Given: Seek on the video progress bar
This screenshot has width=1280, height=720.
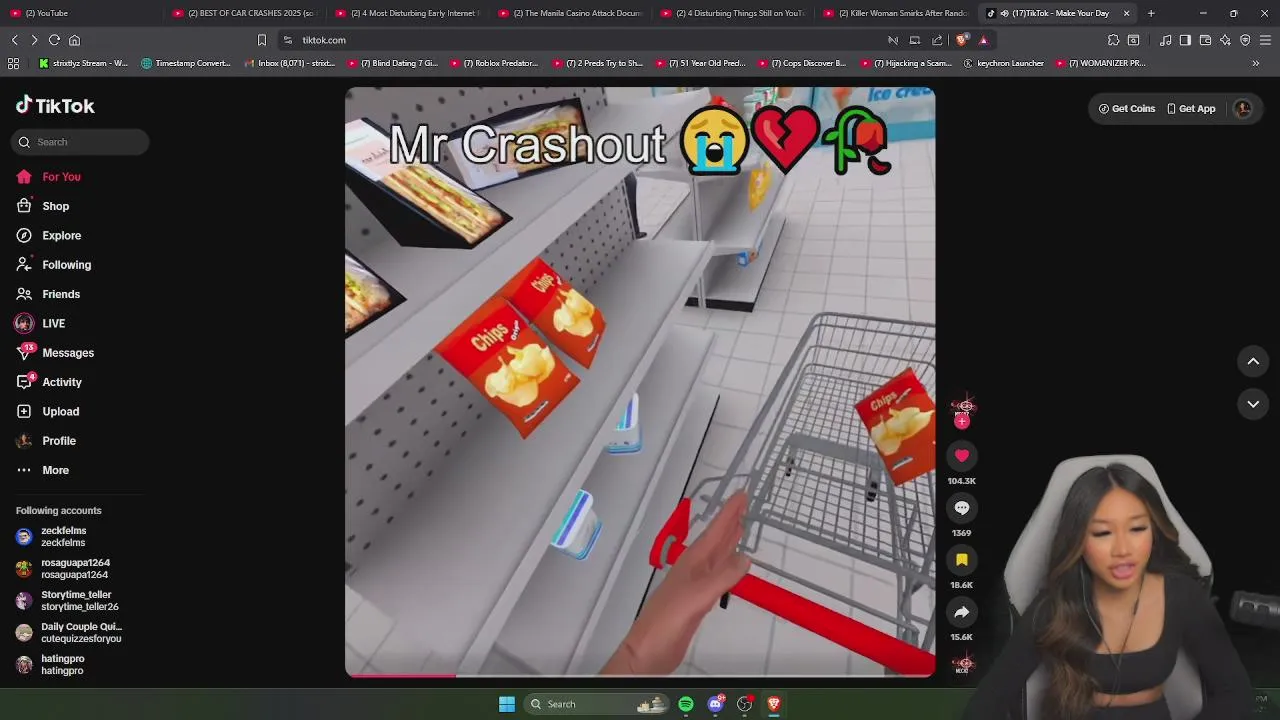Looking at the screenshot, I should pos(640,675).
